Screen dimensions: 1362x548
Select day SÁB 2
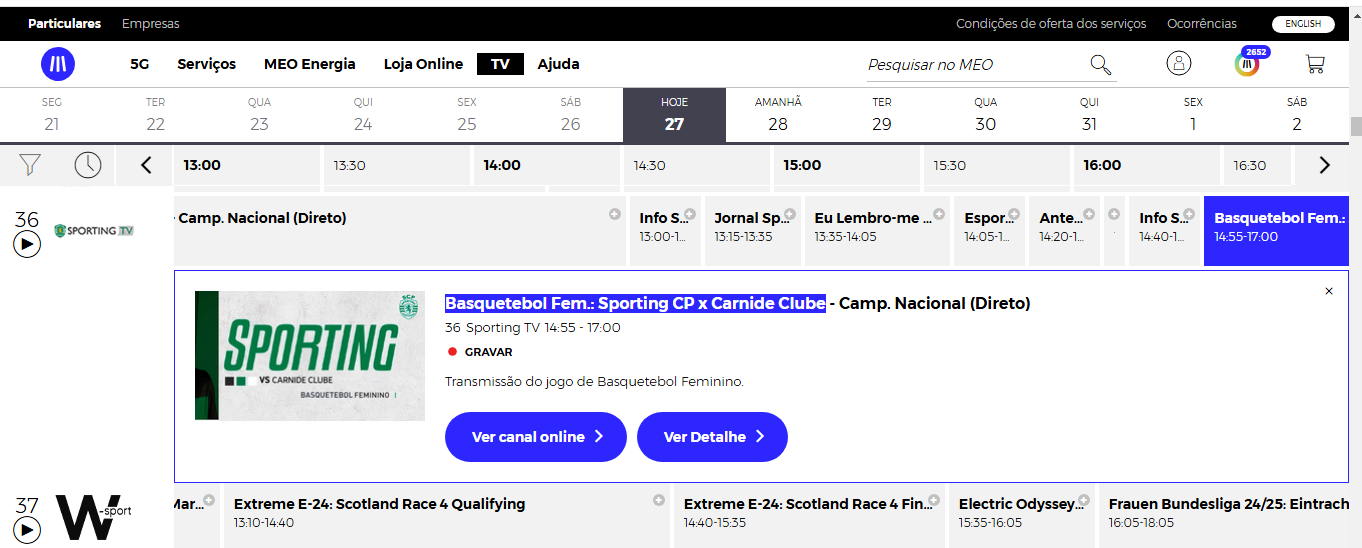tap(1297, 115)
